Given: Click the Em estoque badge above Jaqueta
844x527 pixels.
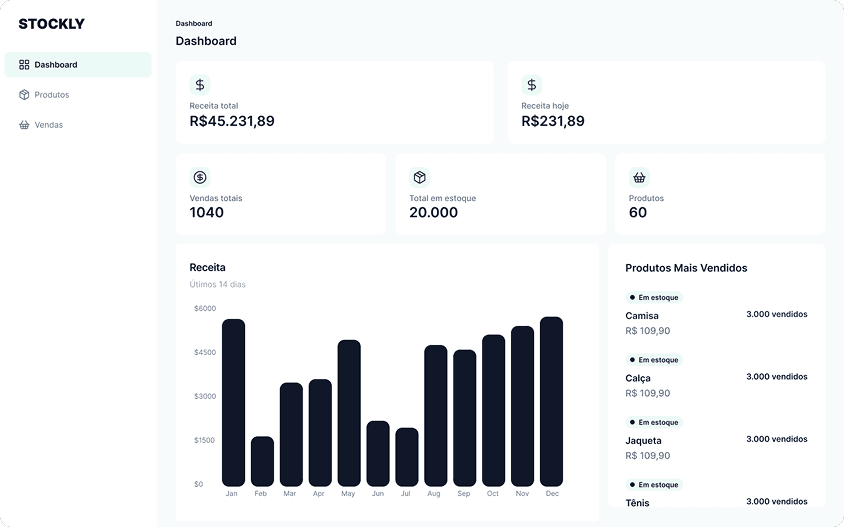Looking at the screenshot, I should tap(654, 422).
